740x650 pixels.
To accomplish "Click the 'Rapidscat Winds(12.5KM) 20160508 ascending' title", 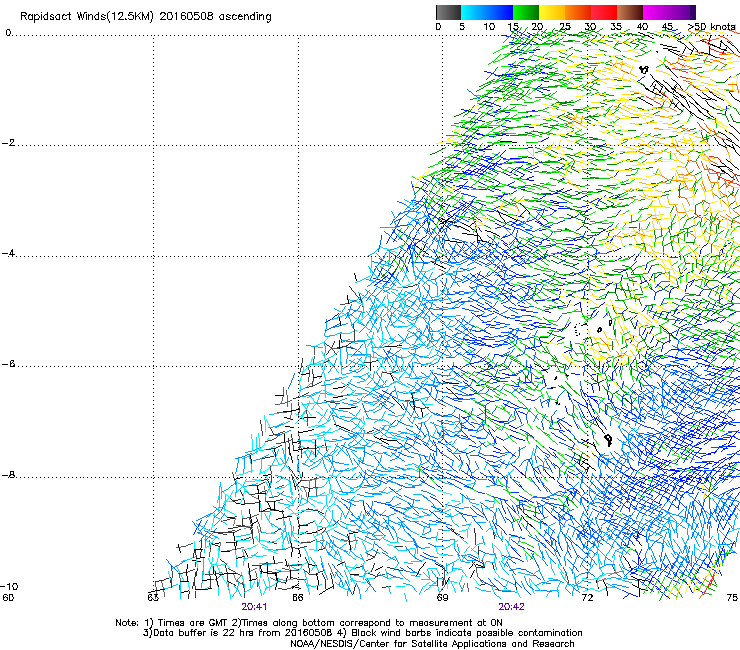I will (146, 16).
